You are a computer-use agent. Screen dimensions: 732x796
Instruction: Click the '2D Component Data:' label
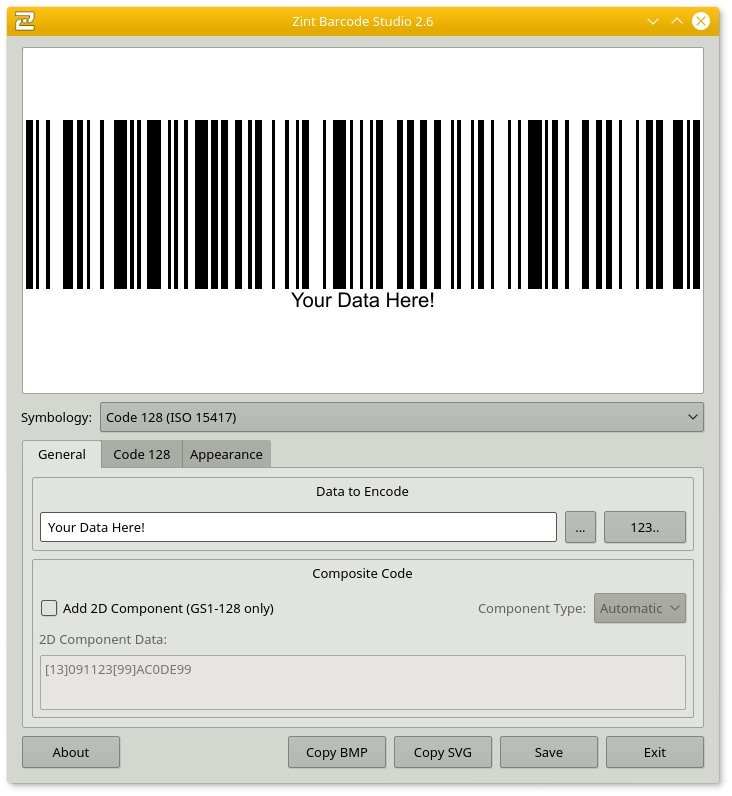103,640
